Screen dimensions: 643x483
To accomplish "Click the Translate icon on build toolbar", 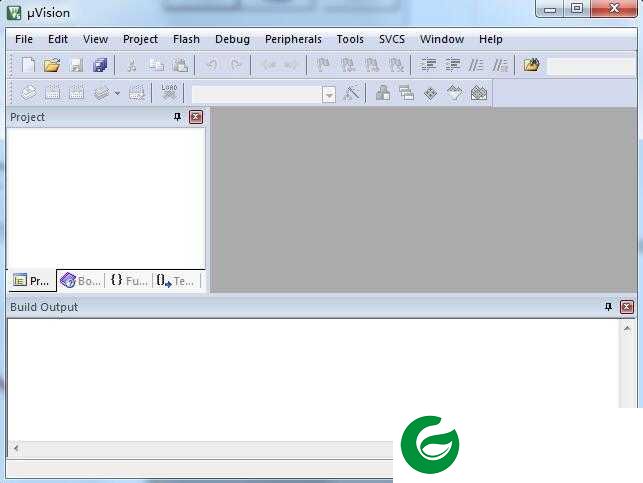I will [29, 93].
